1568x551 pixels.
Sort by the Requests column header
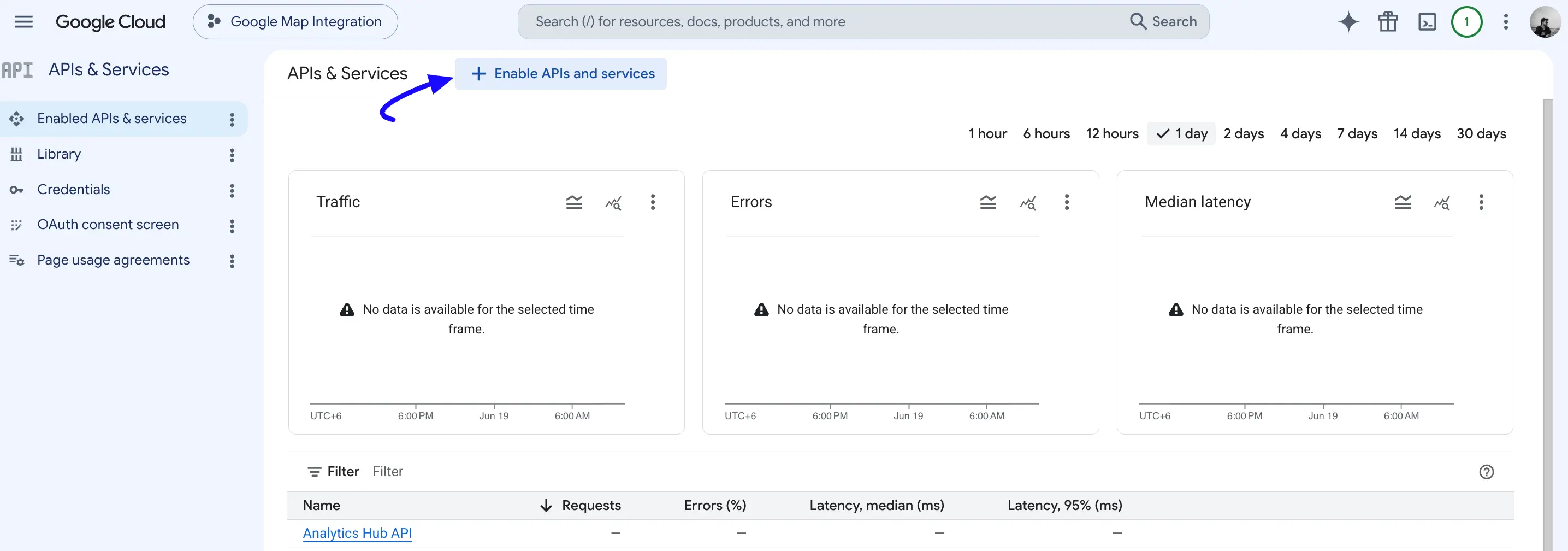[x=591, y=505]
